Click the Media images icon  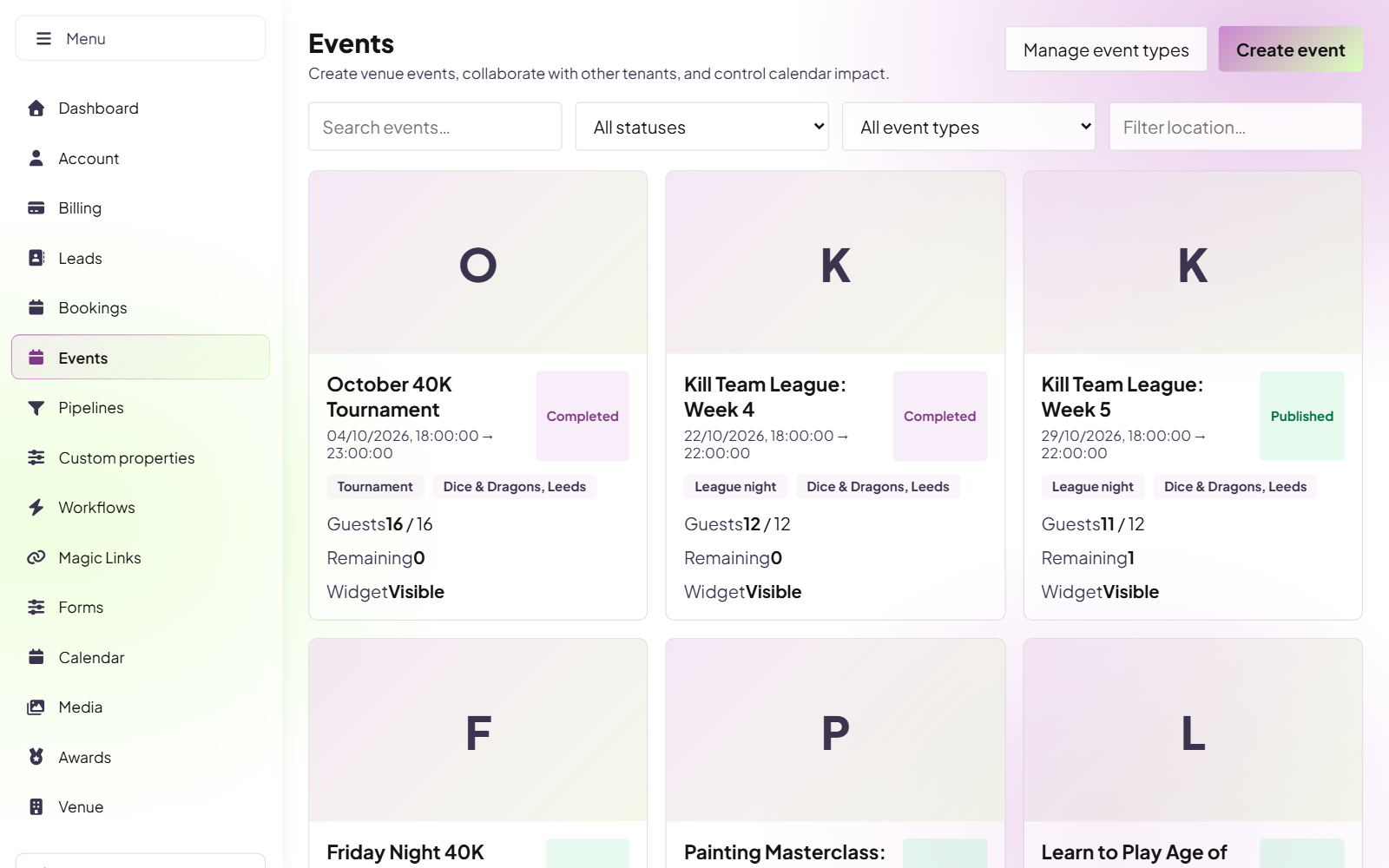pos(36,707)
